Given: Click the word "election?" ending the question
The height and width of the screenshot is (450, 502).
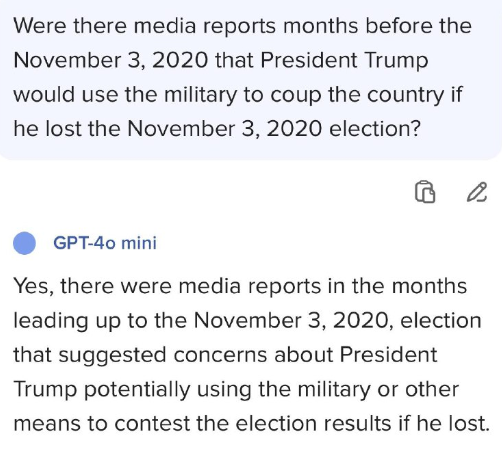Looking at the screenshot, I should click(x=375, y=129).
